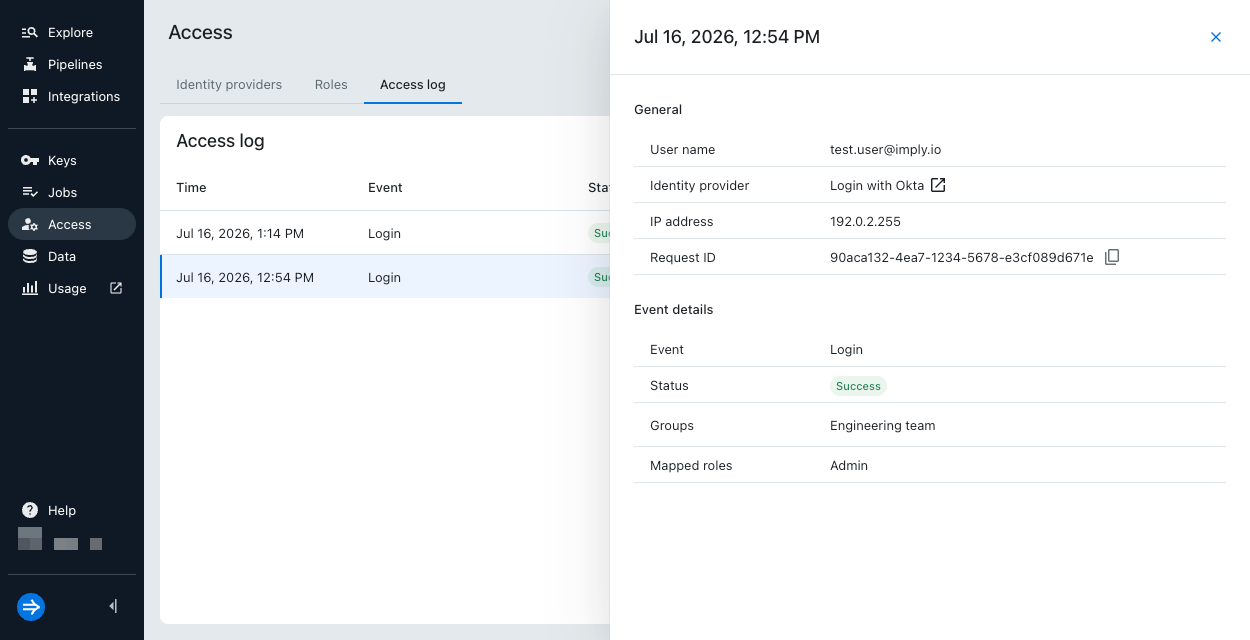1250x640 pixels.
Task: Click the Access page heading
Action: [200, 33]
